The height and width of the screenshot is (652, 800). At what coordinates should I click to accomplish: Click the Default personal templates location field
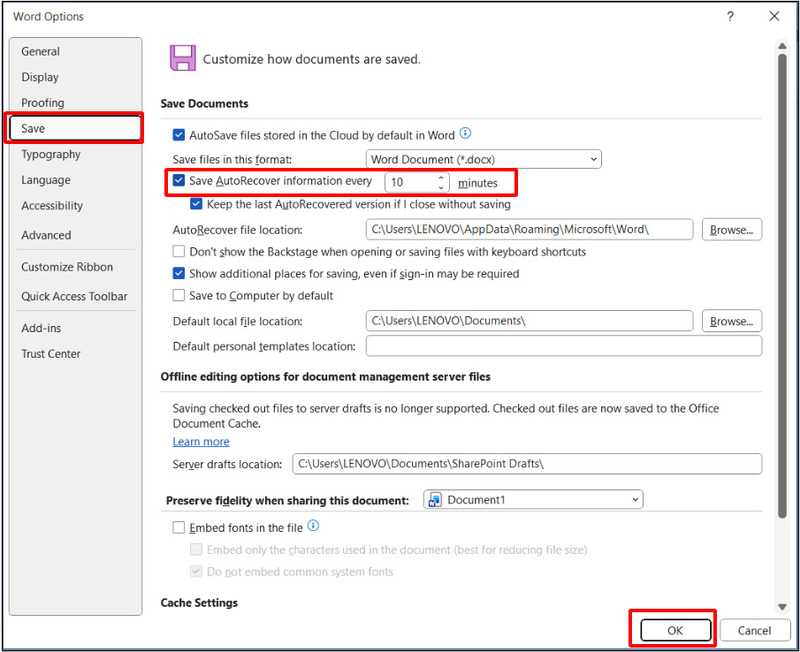[563, 346]
